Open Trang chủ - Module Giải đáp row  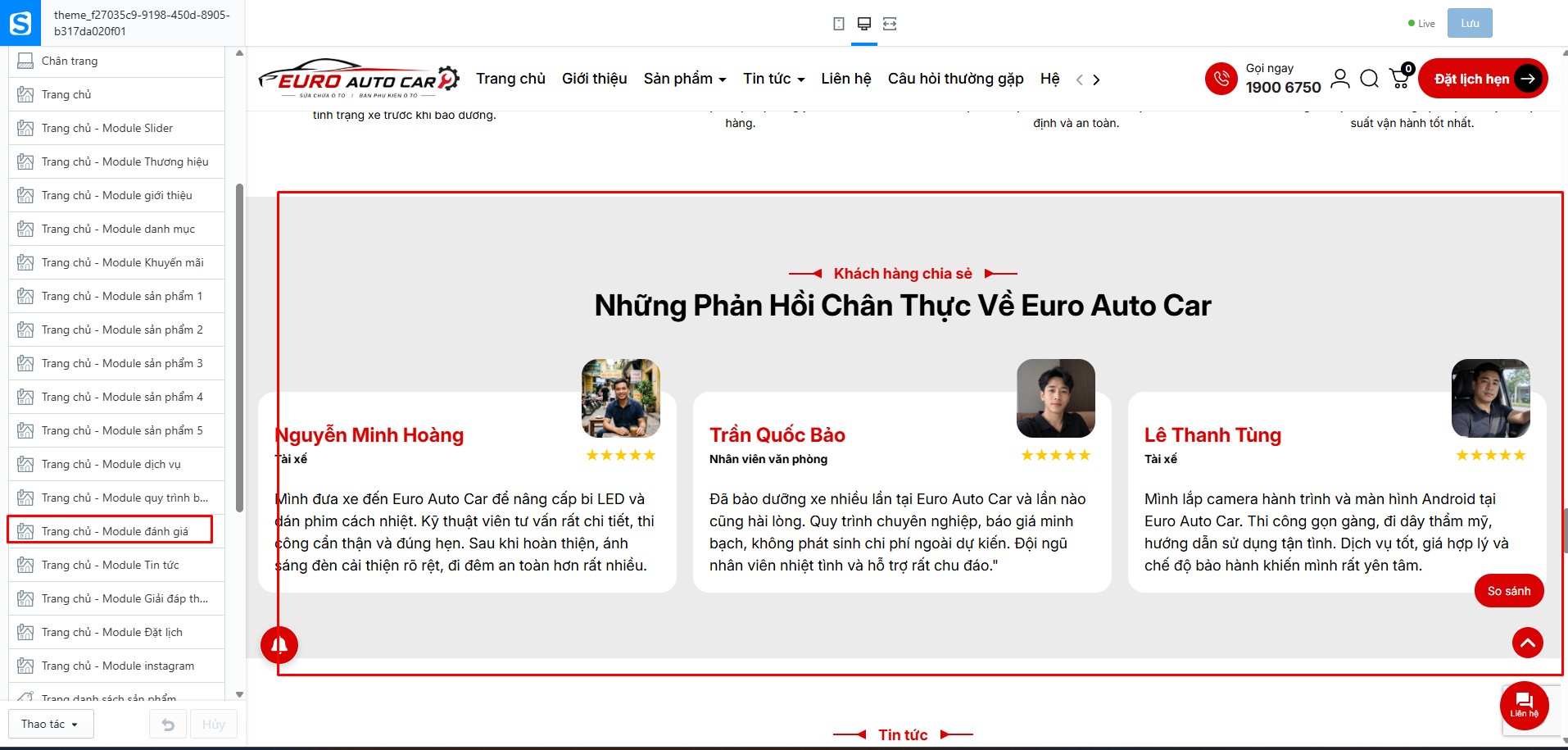[x=116, y=598]
